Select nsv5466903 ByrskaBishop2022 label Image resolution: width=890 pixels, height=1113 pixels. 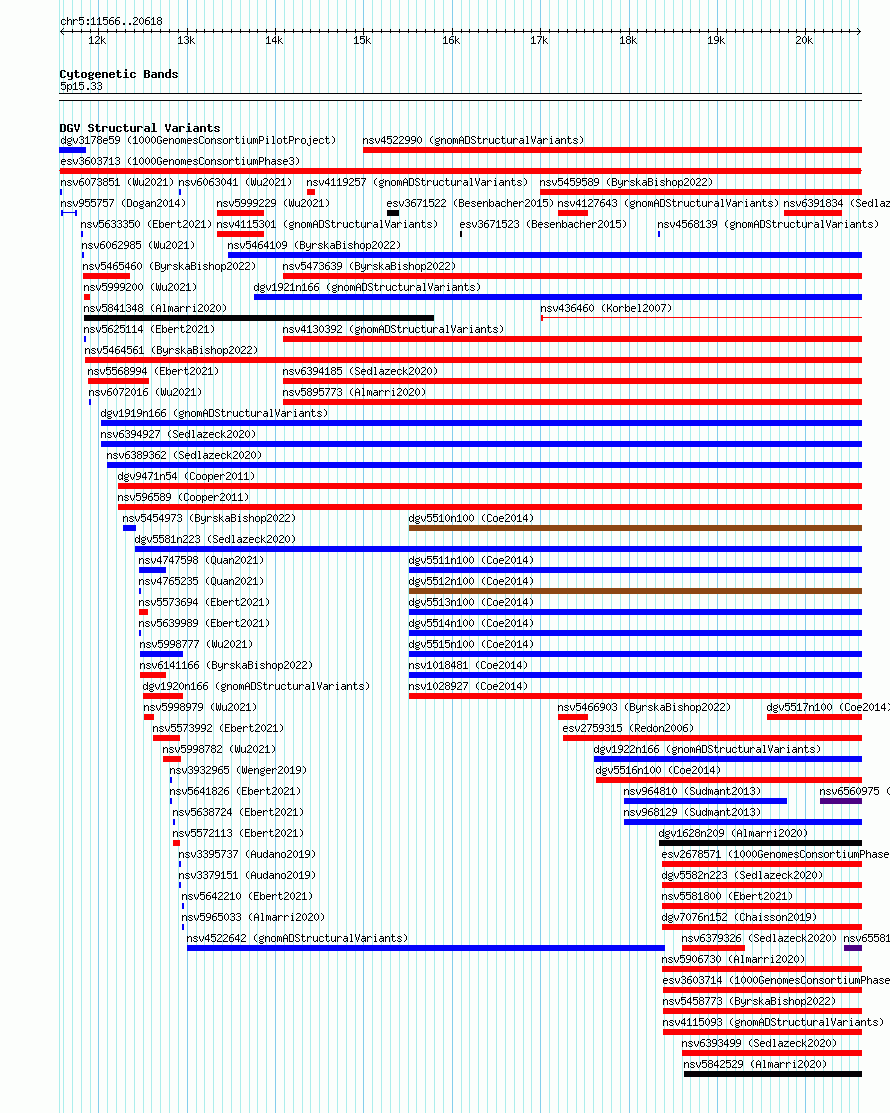coord(644,707)
